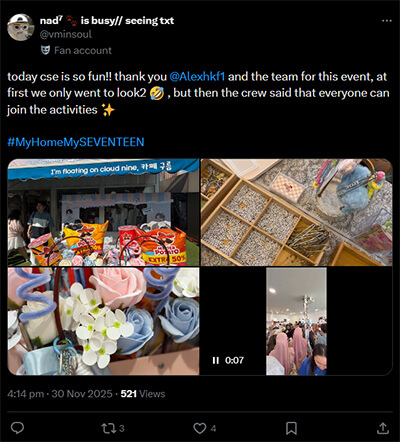The width and height of the screenshot is (400, 442).
Task: View the cafe booth snack photo
Action: [x=103, y=212]
